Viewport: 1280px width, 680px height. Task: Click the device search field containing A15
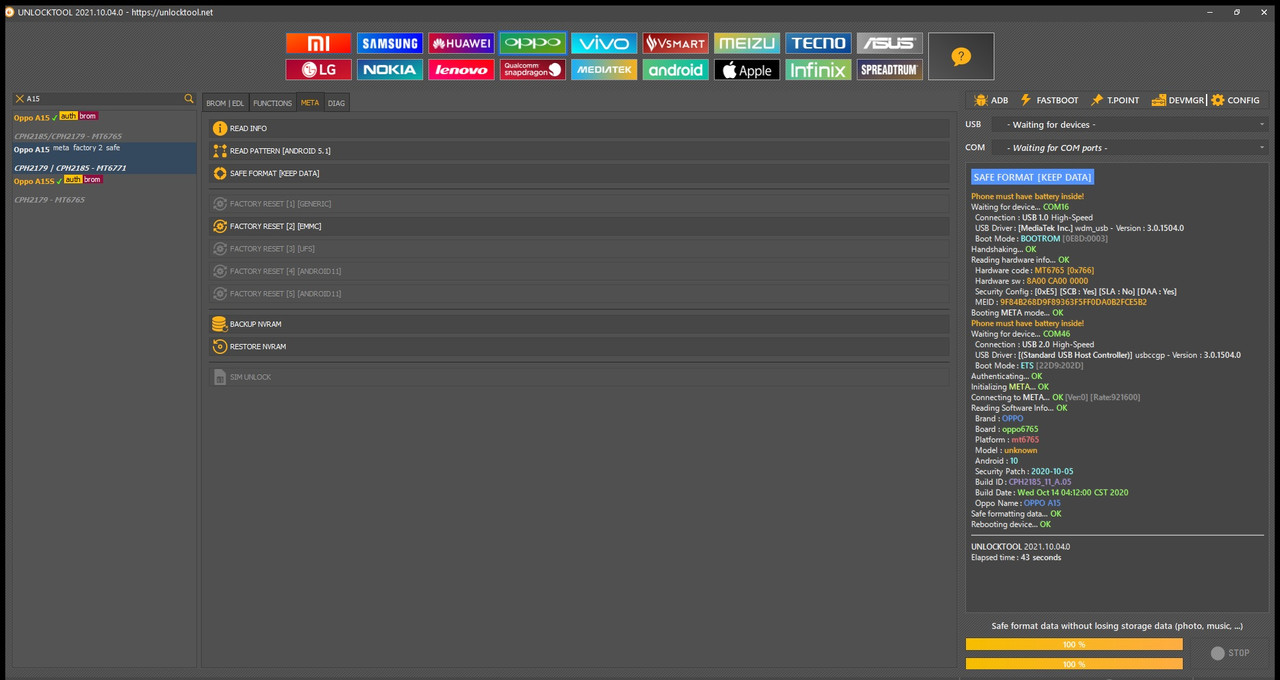104,99
